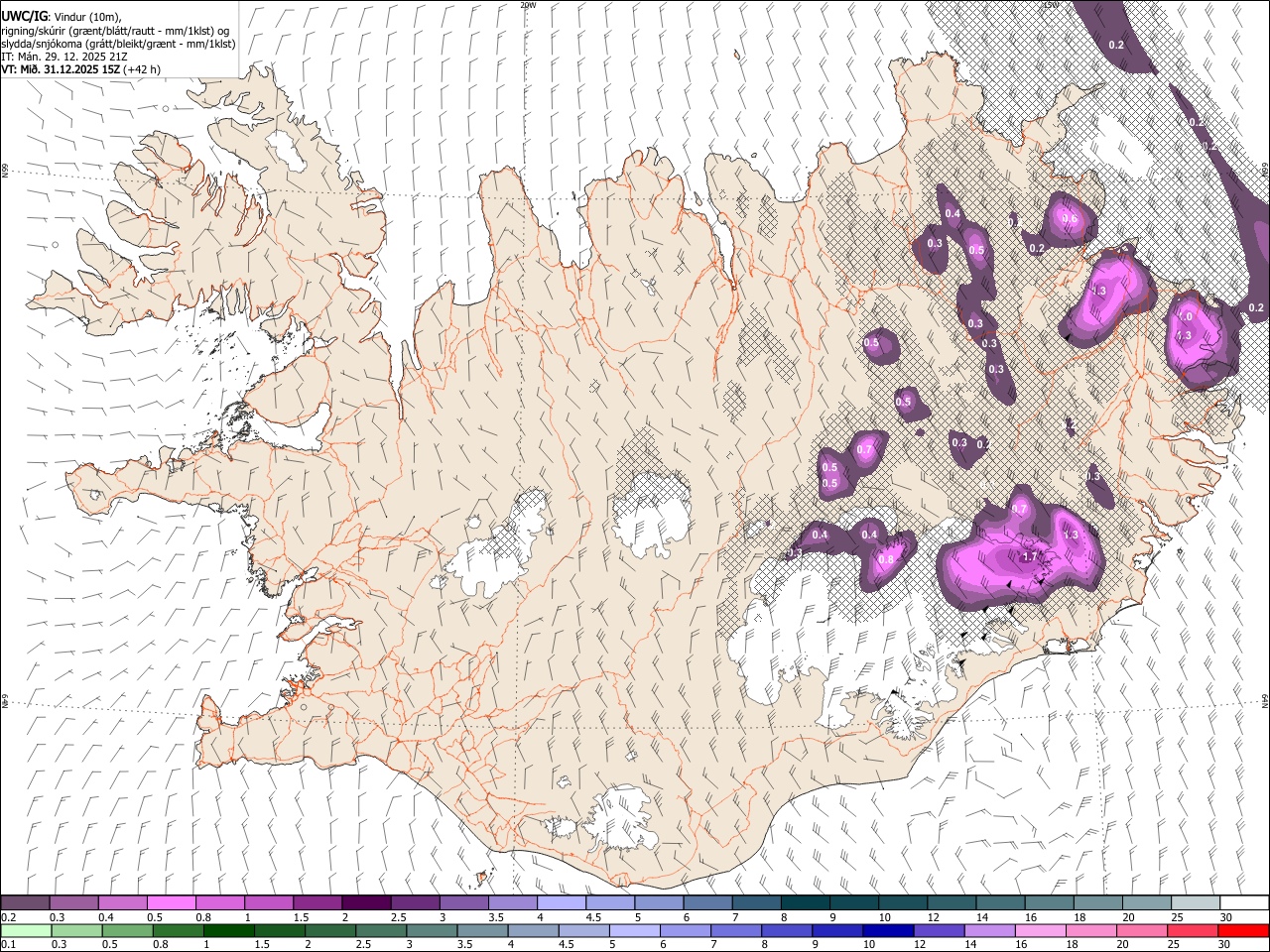Select the darkest green 1 swatch, lower row

[x=228, y=930]
